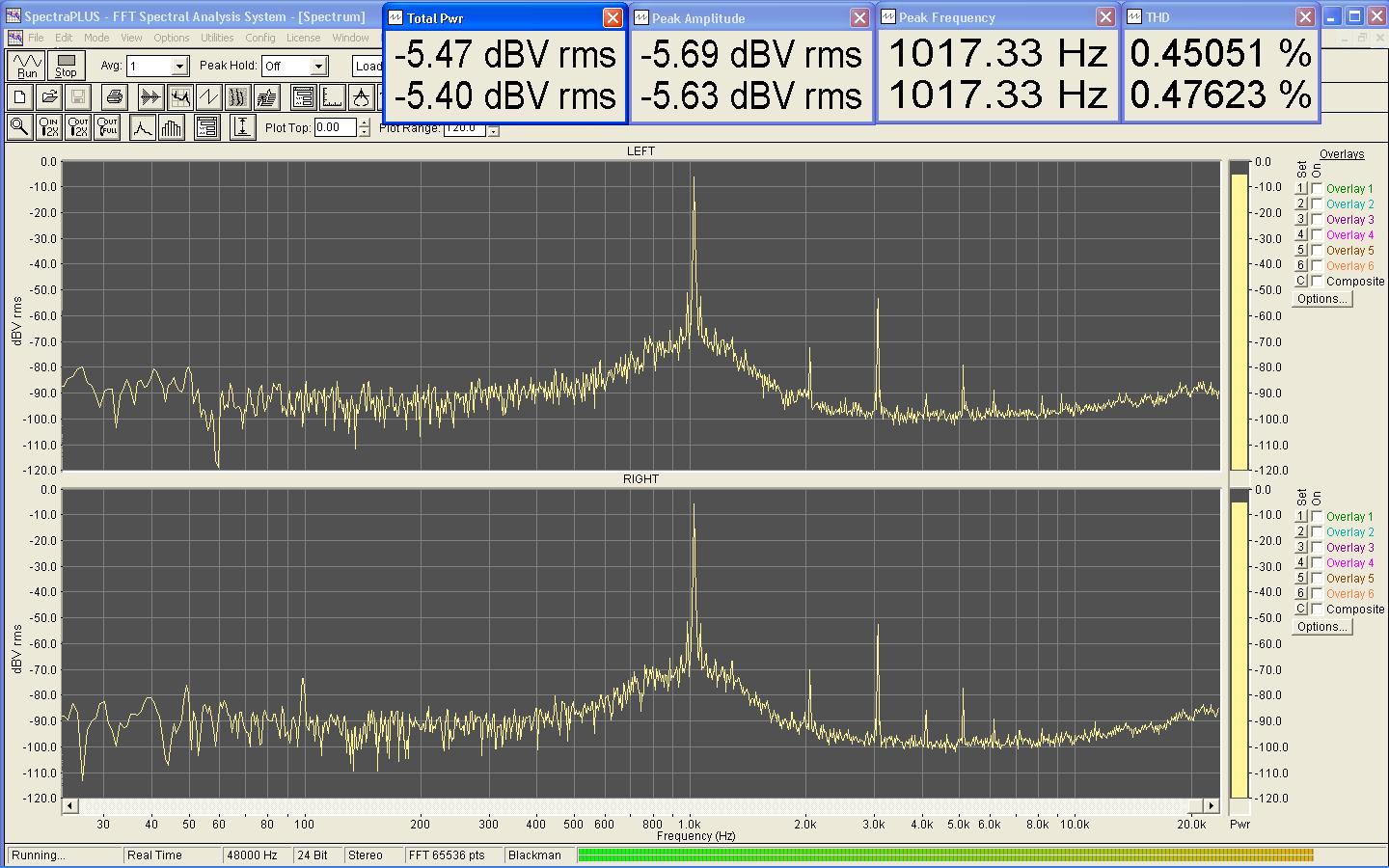Click Options button under LEFT overlays
This screenshot has height=868, width=1389.
pos(1321,299)
